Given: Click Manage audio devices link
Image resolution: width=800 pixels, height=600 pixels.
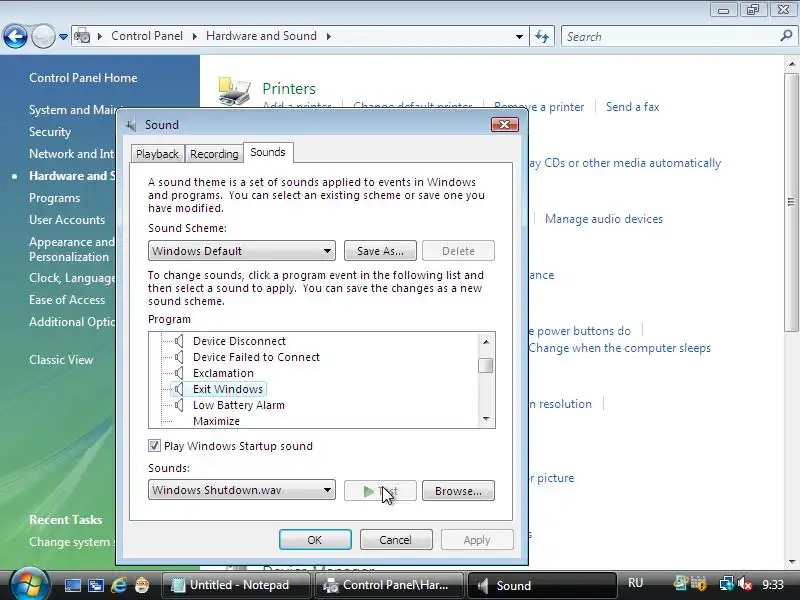Looking at the screenshot, I should (x=604, y=219).
